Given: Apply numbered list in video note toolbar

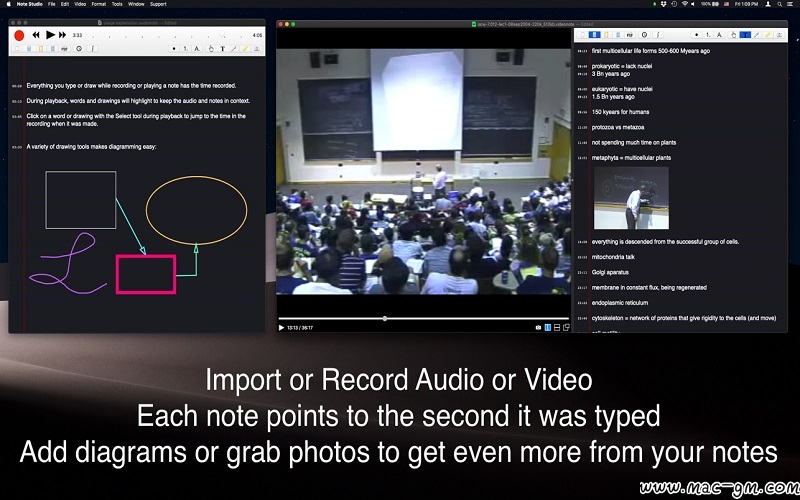Looking at the screenshot, I should coord(708,35).
